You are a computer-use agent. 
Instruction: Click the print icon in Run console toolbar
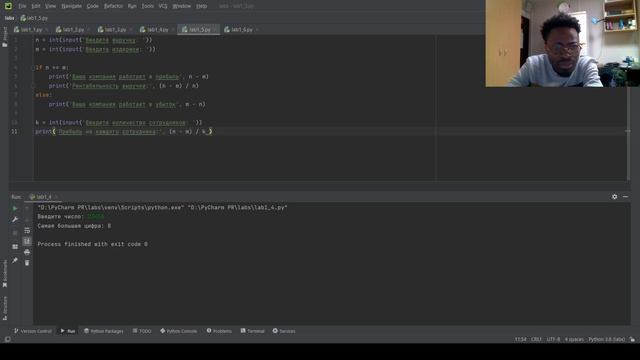[x=27, y=252]
